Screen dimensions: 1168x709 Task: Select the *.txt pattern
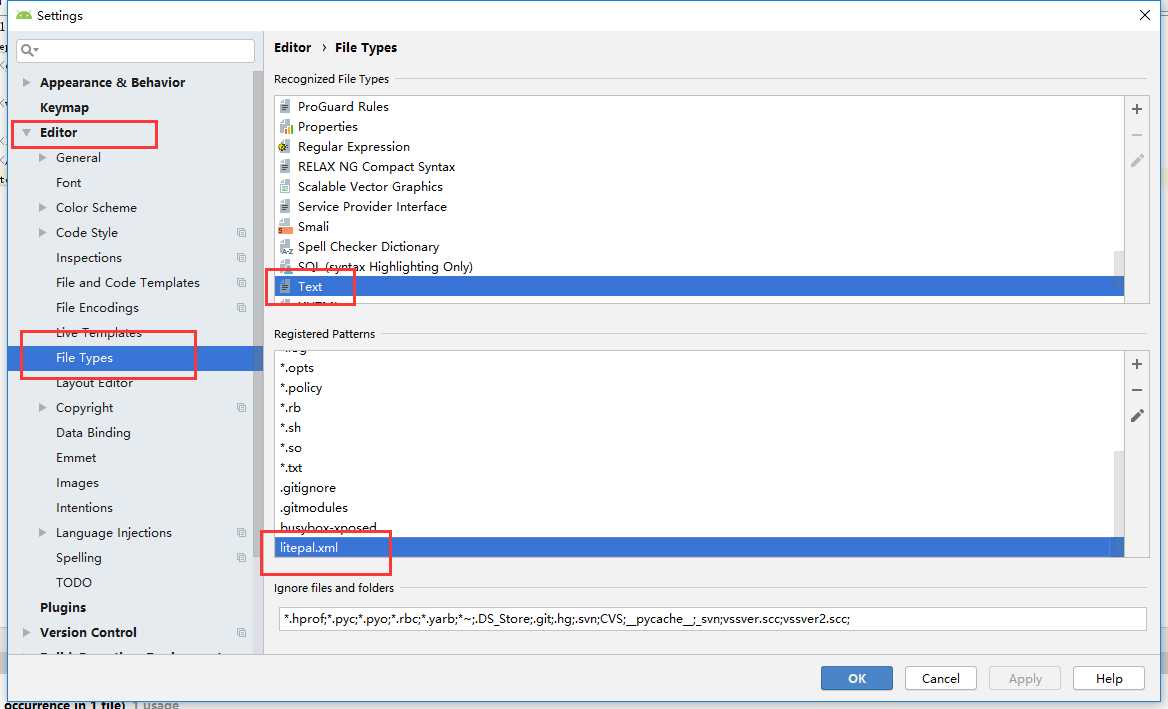699,468
